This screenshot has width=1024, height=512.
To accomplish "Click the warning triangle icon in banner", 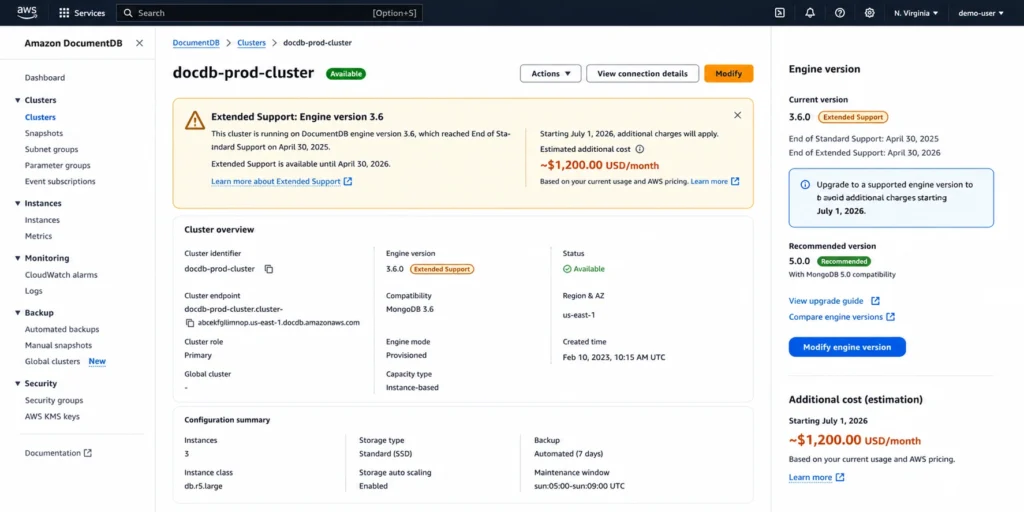I will [195, 120].
